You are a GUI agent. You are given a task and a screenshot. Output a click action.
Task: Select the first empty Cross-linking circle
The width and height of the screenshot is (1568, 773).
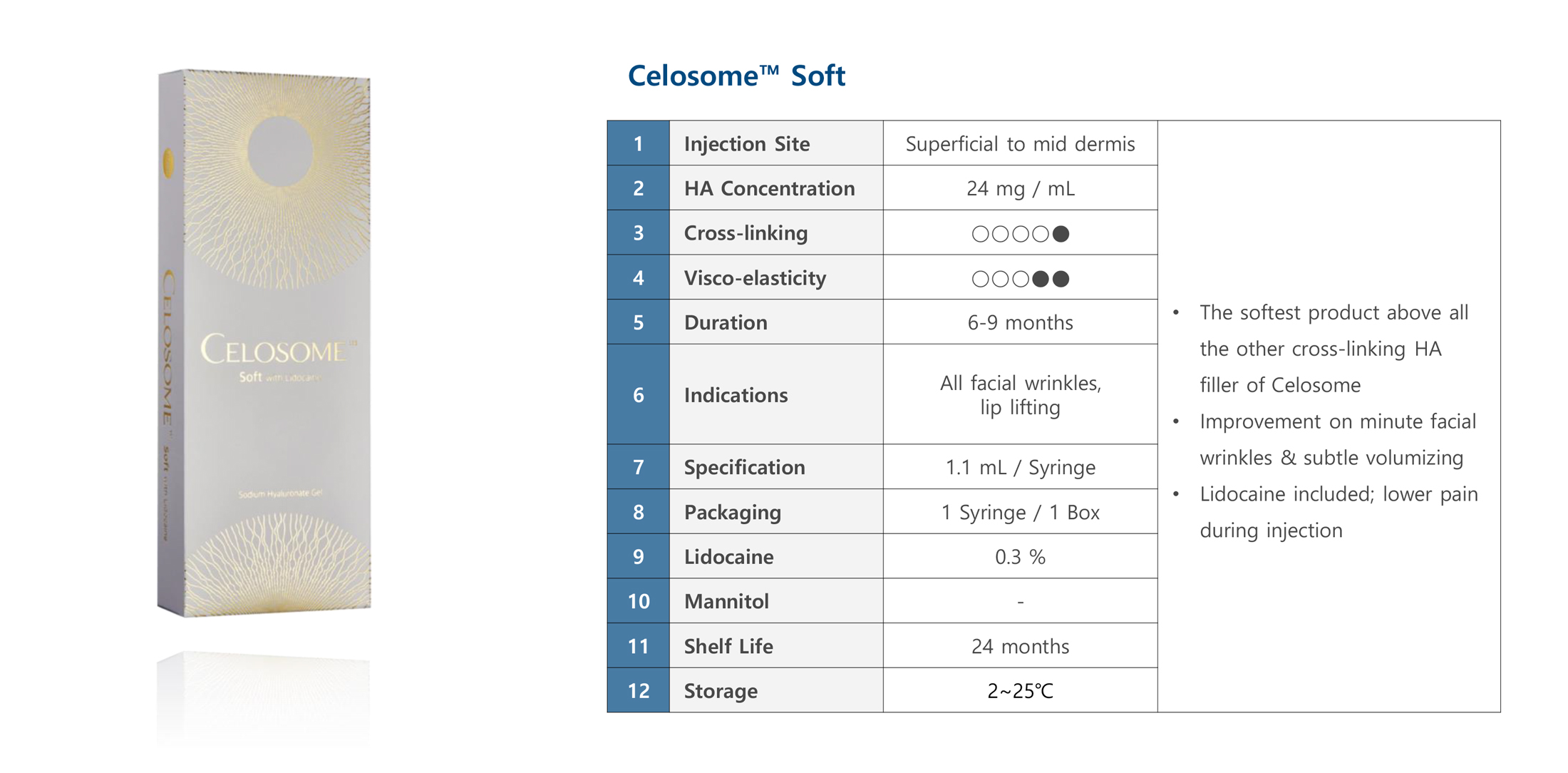(980, 234)
